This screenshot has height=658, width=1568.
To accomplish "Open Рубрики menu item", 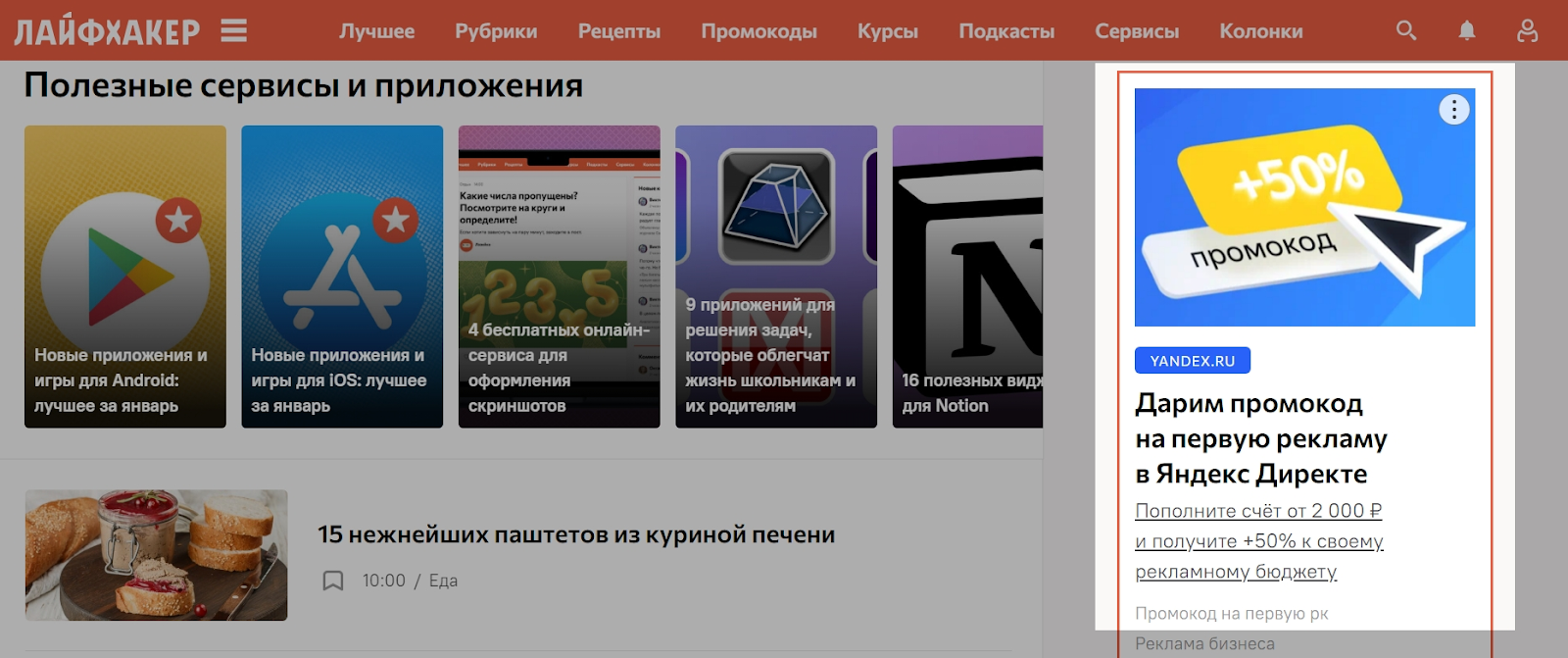I will tap(496, 31).
